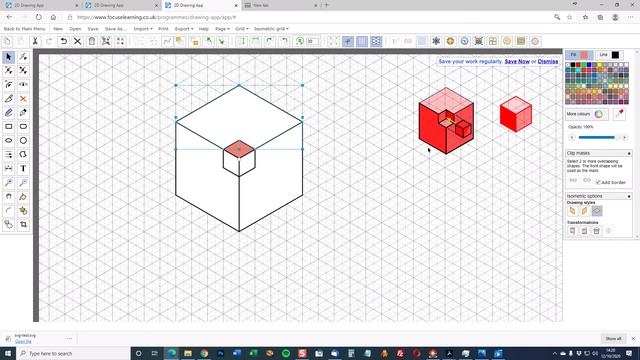Select the dimension line tool
The height and width of the screenshot is (360, 640).
pyautogui.click(x=9, y=169)
